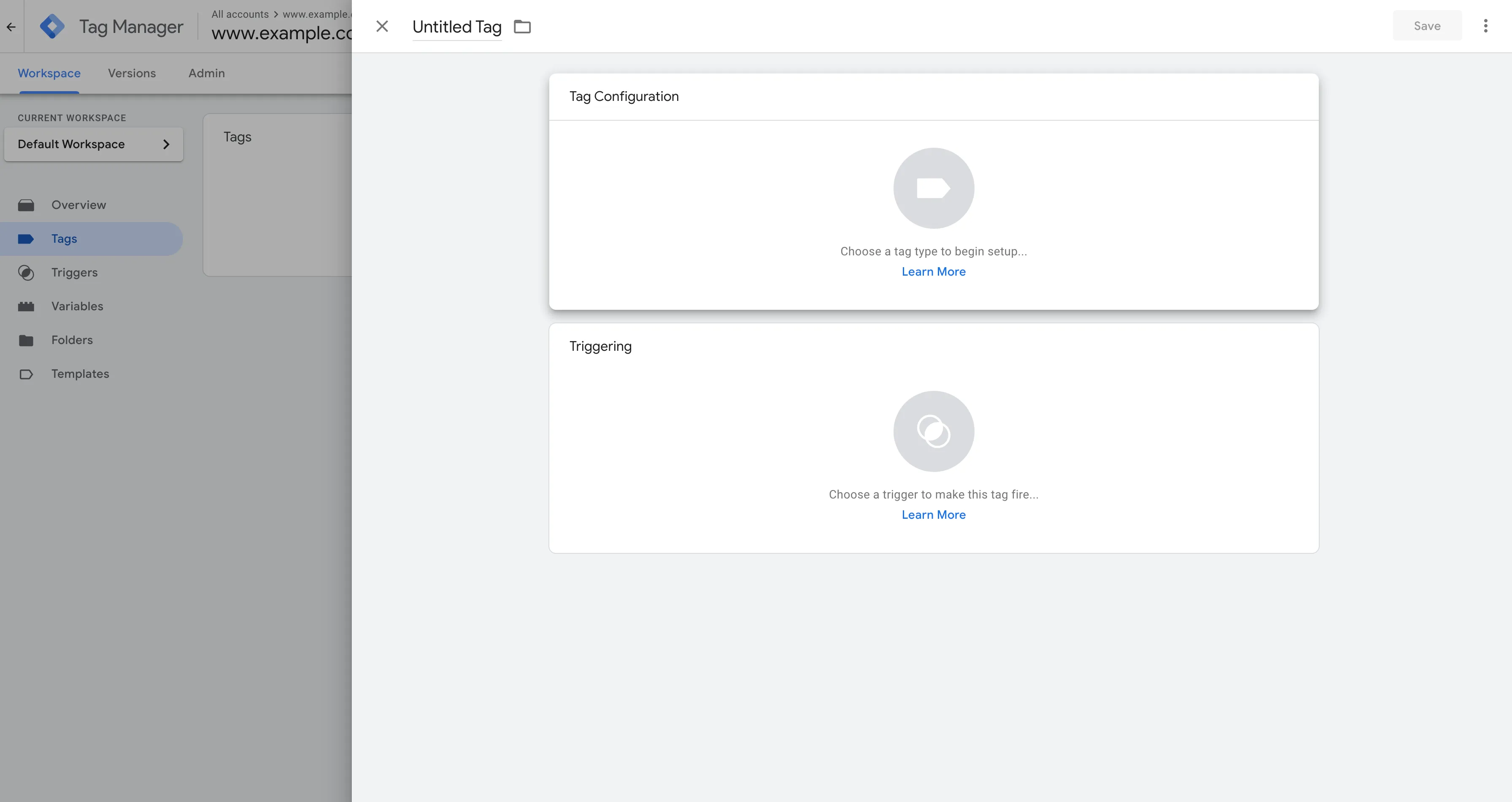Open the three-dot more actions menu

coord(1485,26)
